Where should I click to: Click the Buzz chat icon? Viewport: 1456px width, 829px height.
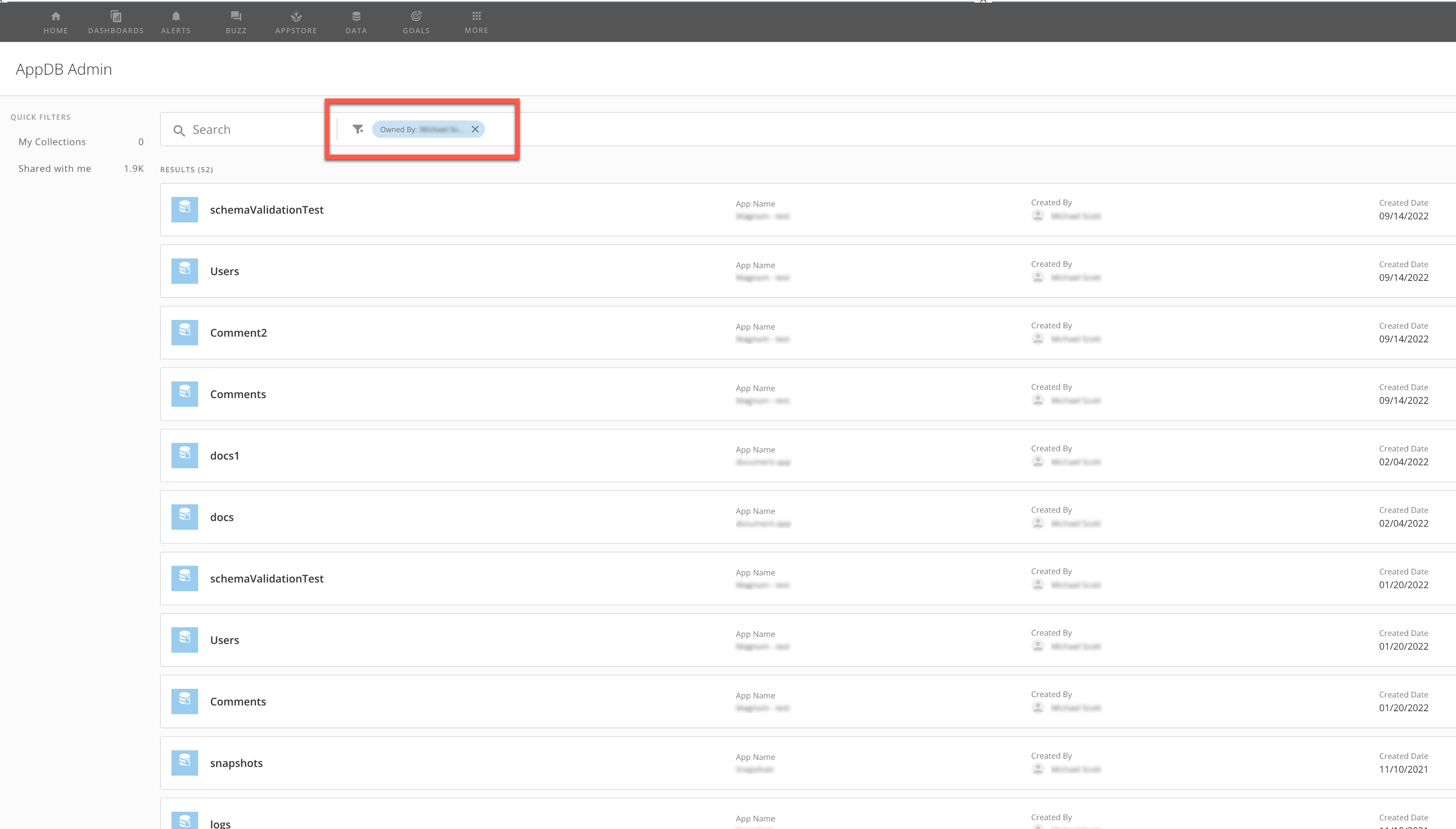[235, 22]
